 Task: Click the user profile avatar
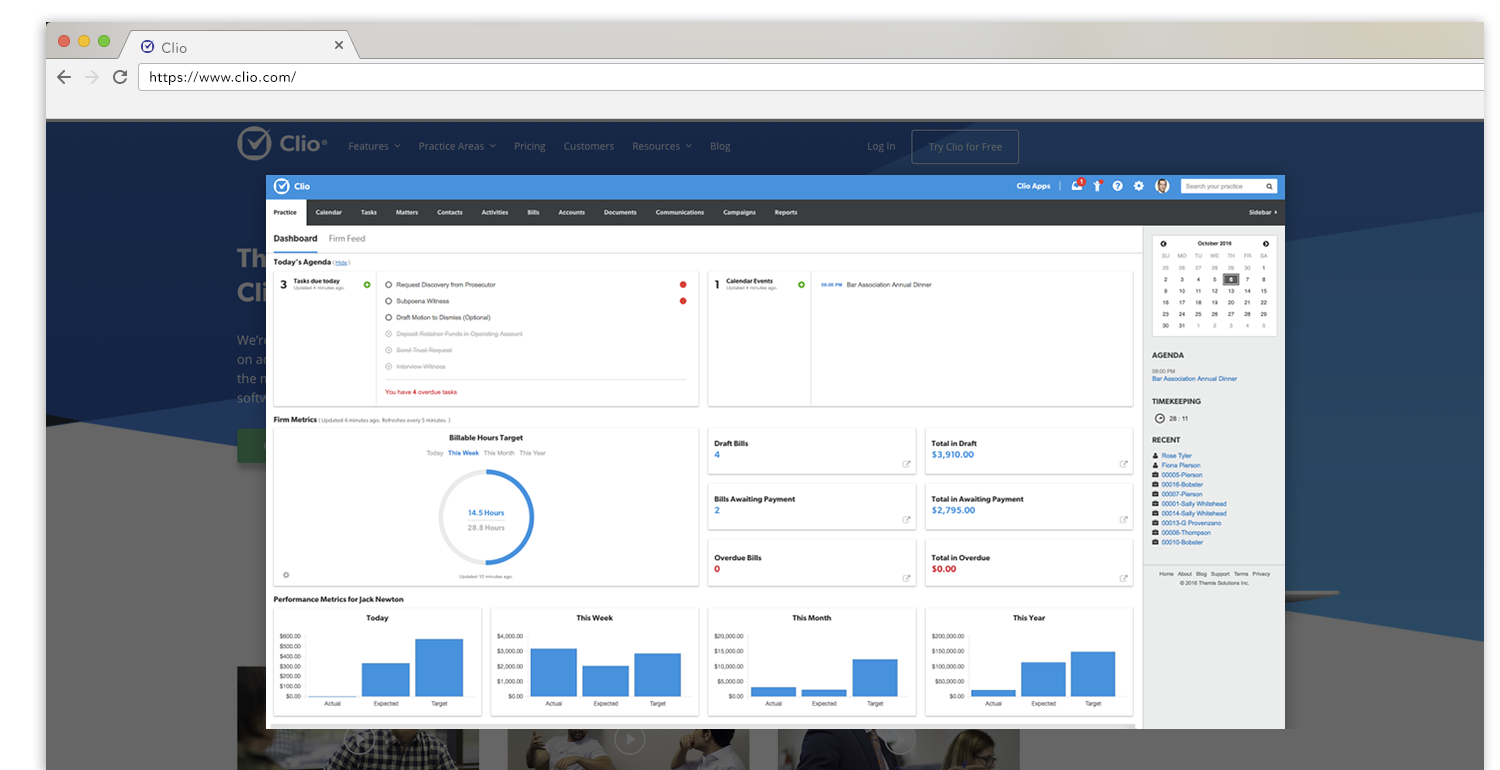(x=1162, y=186)
